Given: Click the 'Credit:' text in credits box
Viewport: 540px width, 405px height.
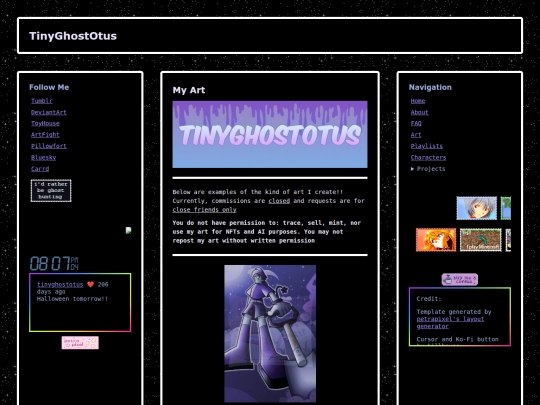Looking at the screenshot, I should pos(428,299).
